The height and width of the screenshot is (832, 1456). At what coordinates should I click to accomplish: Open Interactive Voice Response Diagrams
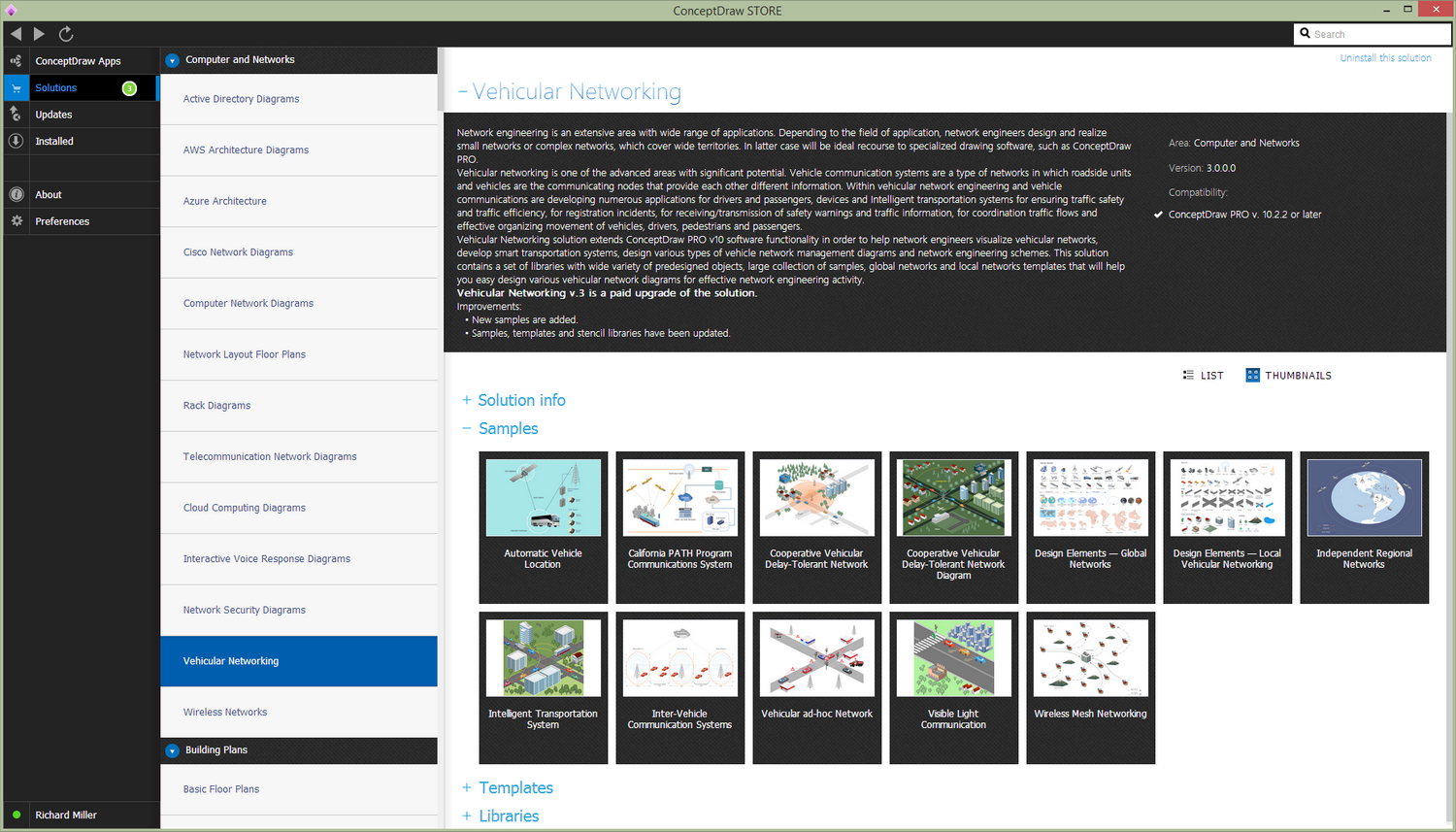(299, 559)
